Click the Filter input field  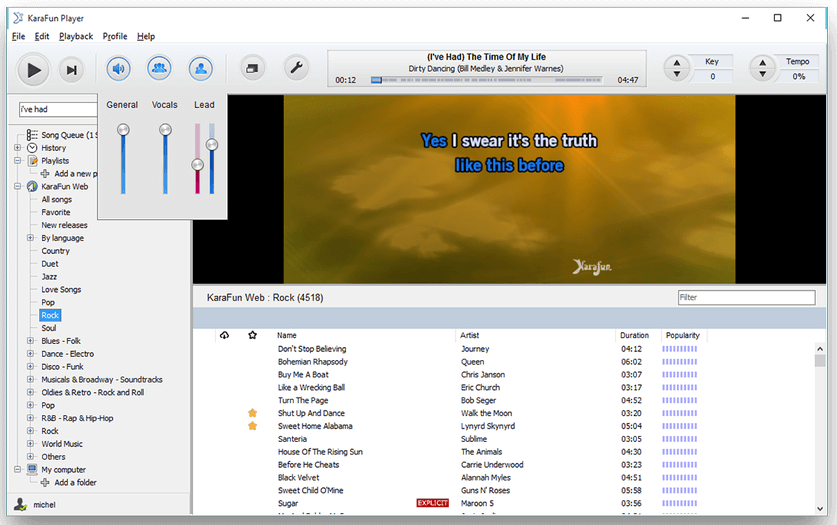pos(746,297)
